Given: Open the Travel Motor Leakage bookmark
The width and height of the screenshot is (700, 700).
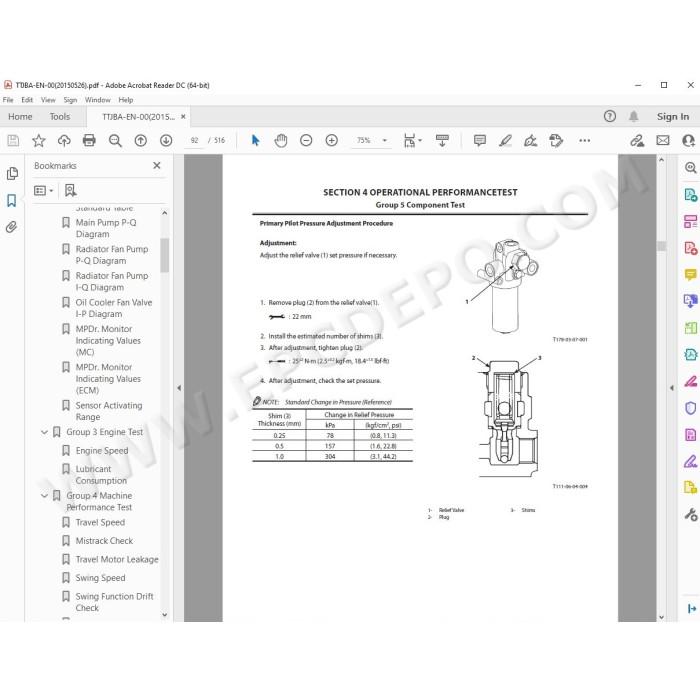Looking at the screenshot, I should (x=117, y=559).
